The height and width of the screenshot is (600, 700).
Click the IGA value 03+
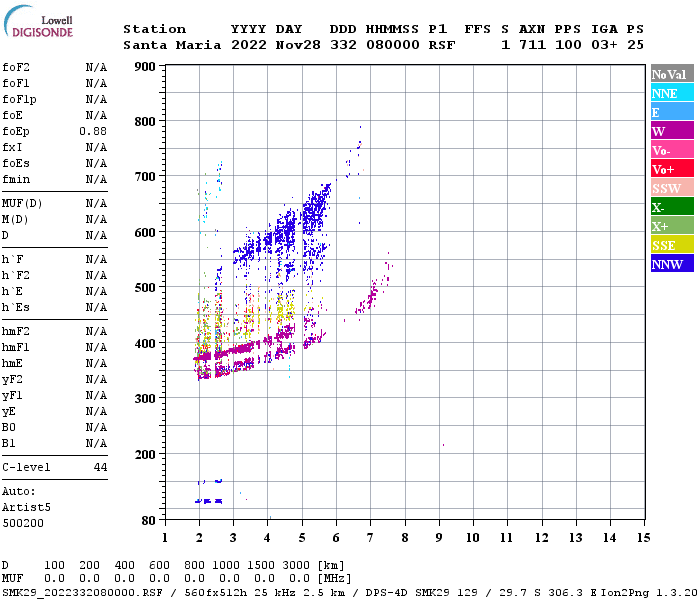(604, 45)
